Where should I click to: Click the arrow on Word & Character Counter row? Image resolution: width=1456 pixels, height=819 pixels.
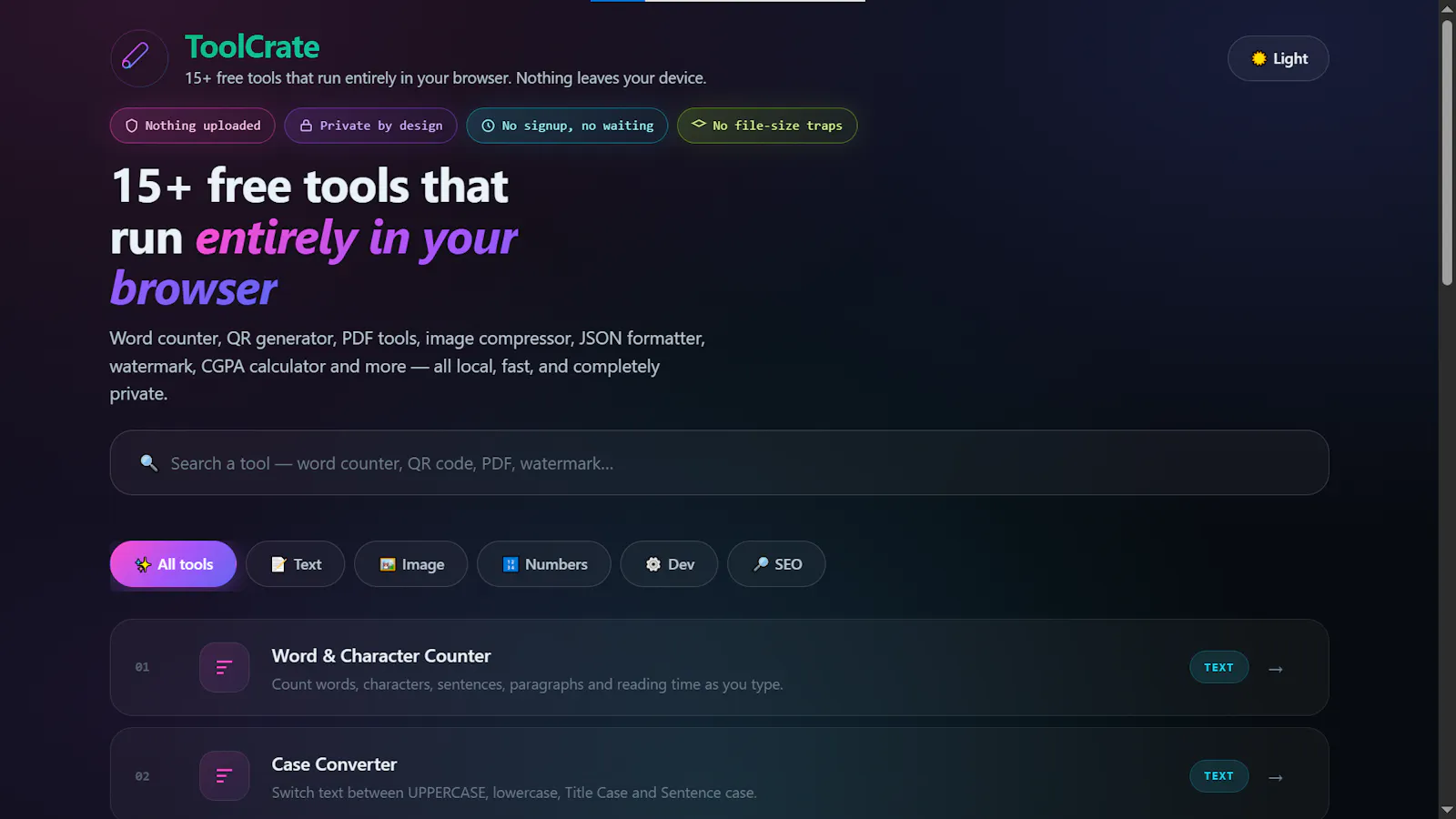(1276, 669)
